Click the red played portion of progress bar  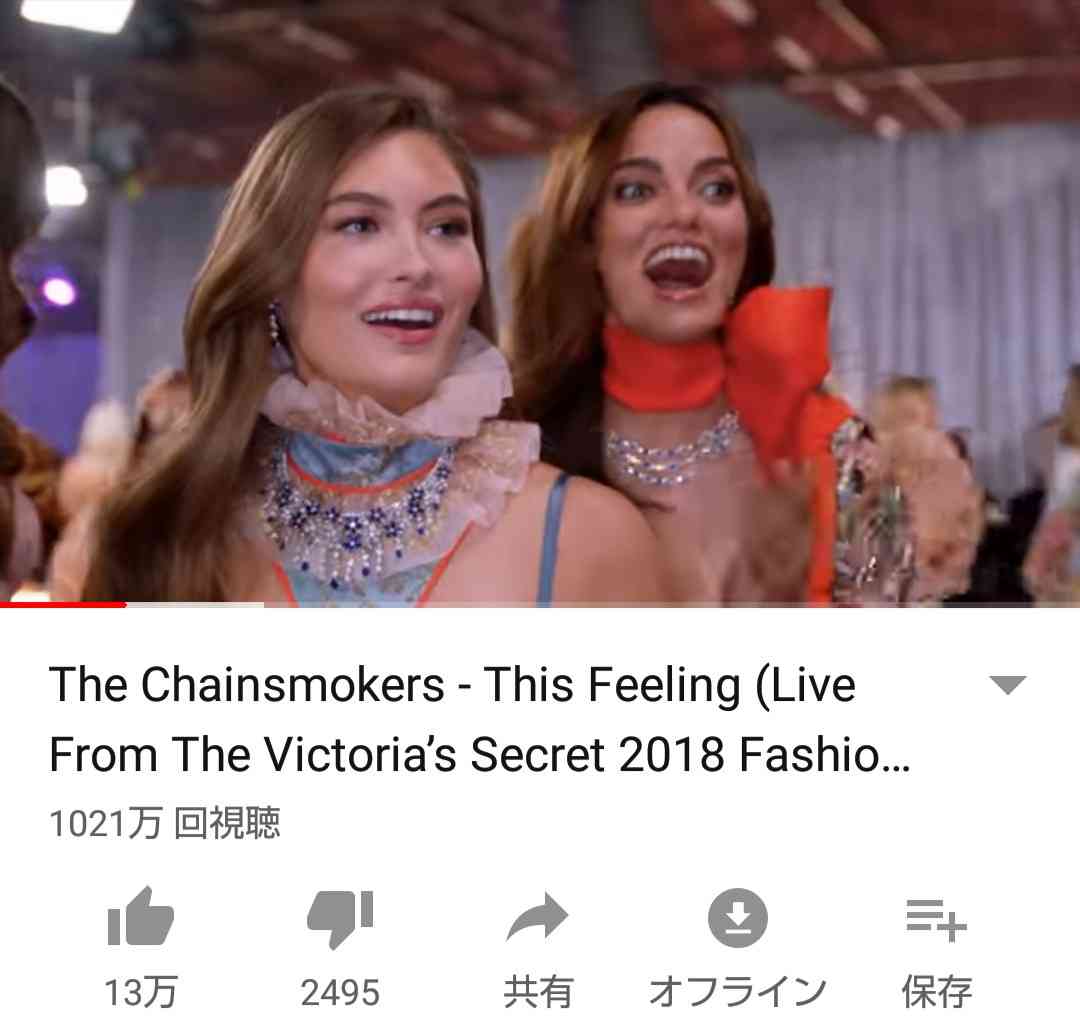coord(63,605)
